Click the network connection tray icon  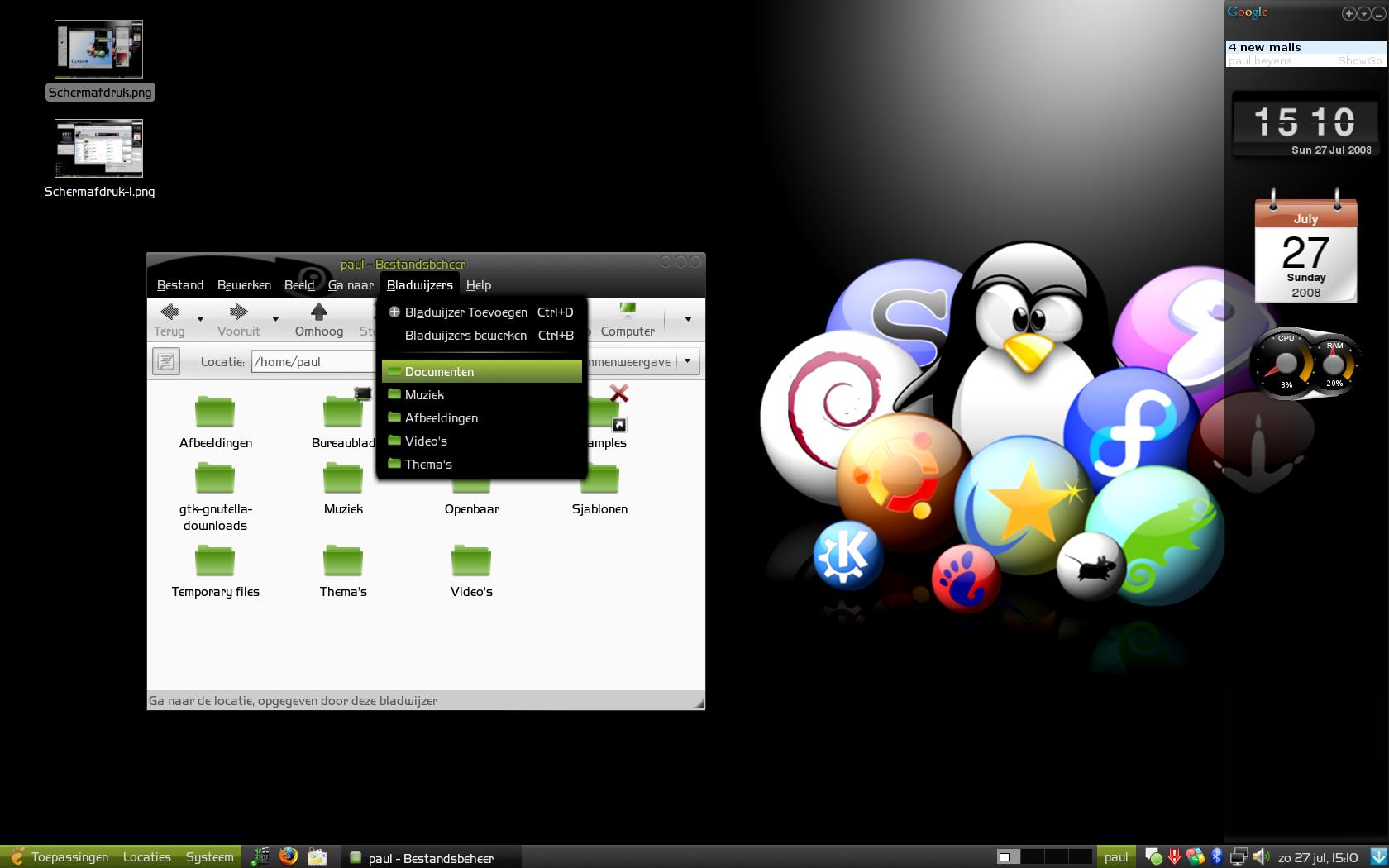[x=1239, y=856]
